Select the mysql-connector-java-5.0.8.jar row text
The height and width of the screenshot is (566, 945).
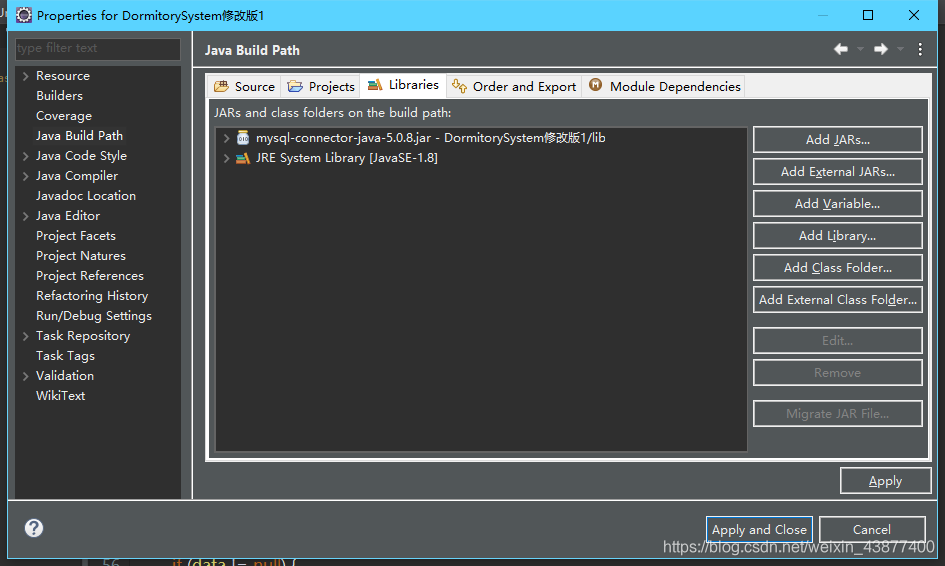(430, 138)
